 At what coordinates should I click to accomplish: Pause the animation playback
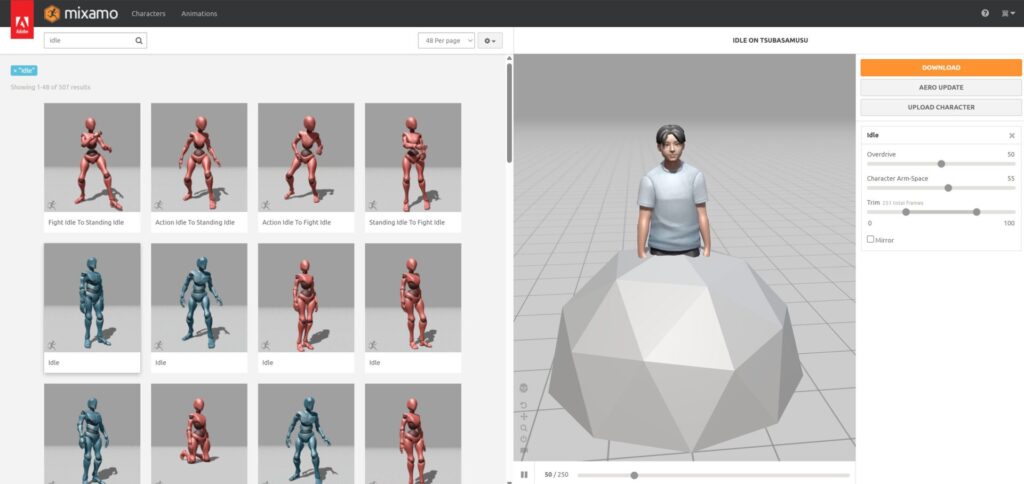pyautogui.click(x=524, y=475)
